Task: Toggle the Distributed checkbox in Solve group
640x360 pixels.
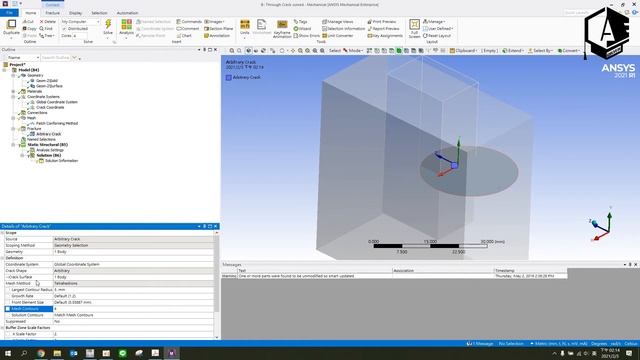Action: click(x=64, y=29)
